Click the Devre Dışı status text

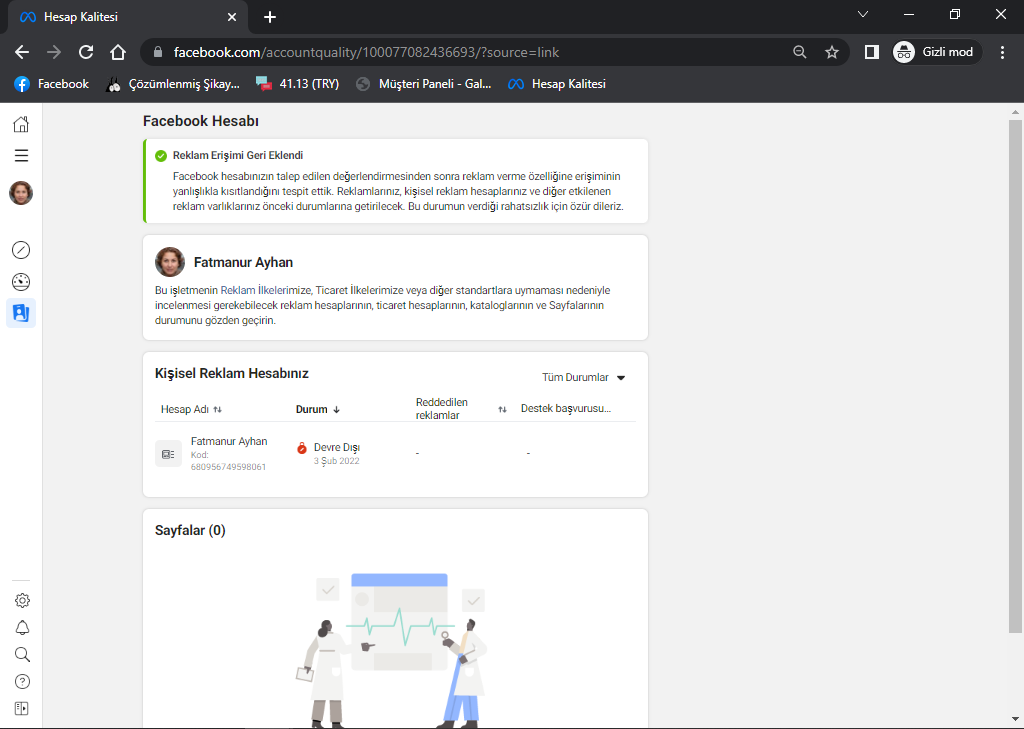[337, 447]
